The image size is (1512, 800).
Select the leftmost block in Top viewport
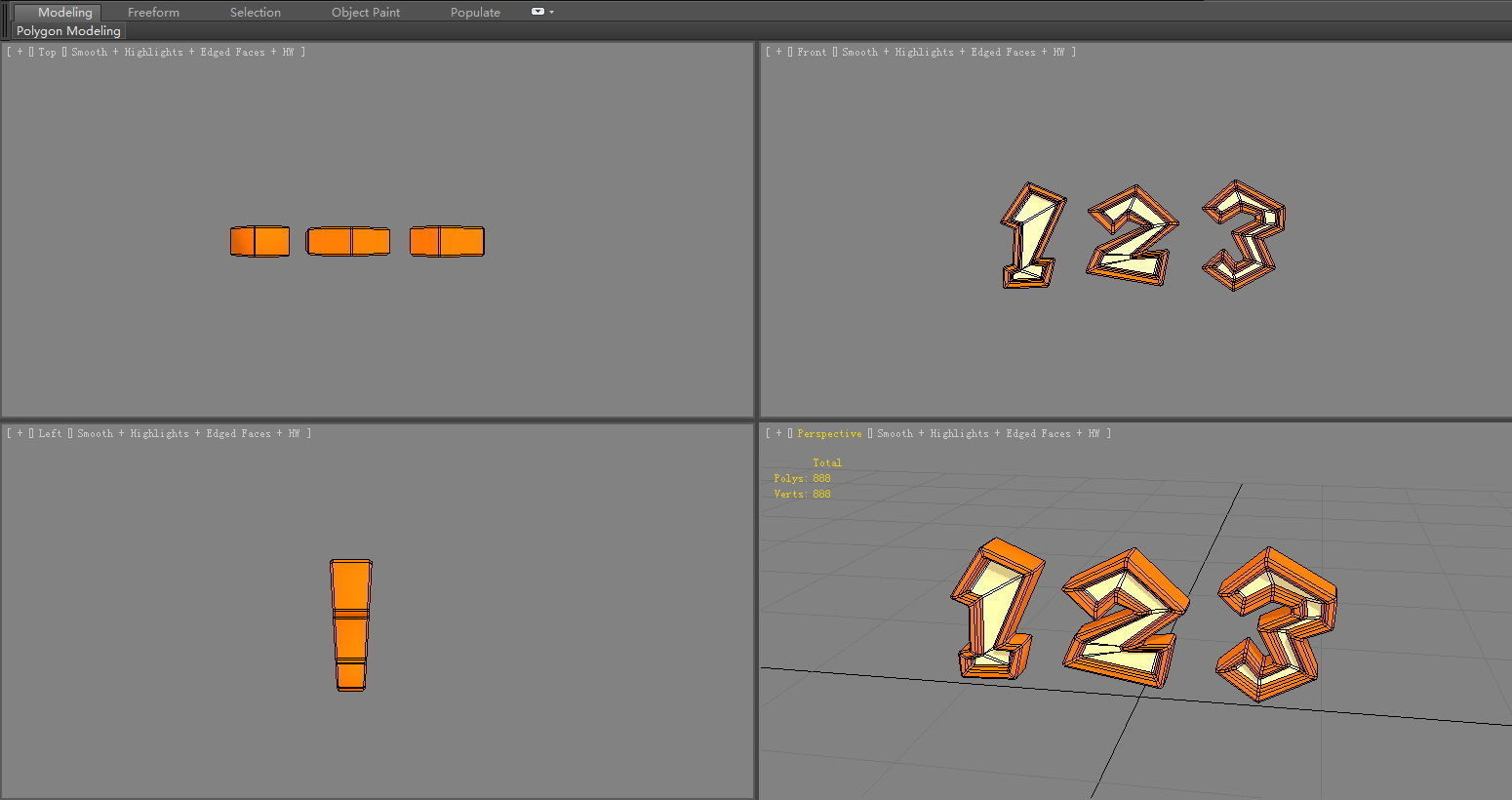[x=259, y=241]
